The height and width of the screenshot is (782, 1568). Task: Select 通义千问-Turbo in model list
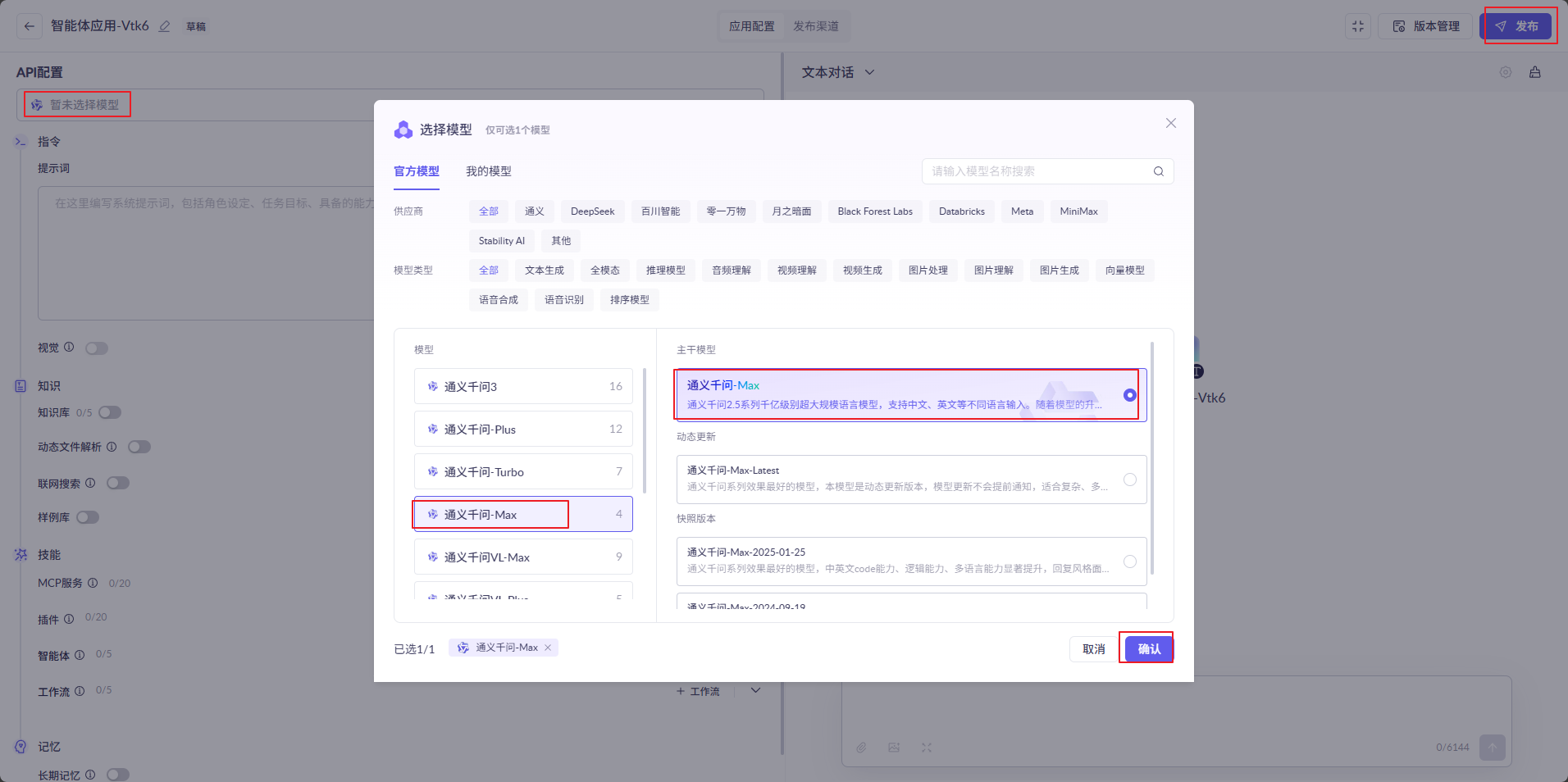click(x=523, y=471)
